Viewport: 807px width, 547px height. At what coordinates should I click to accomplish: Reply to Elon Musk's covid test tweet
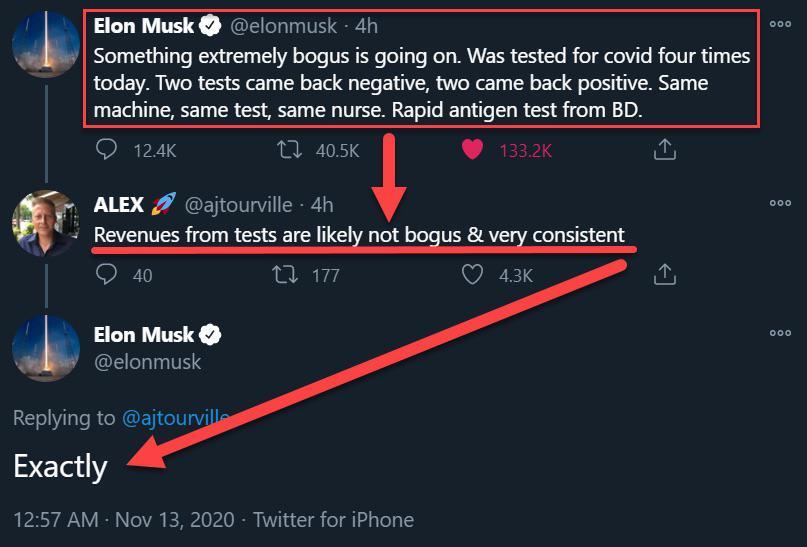[x=107, y=150]
